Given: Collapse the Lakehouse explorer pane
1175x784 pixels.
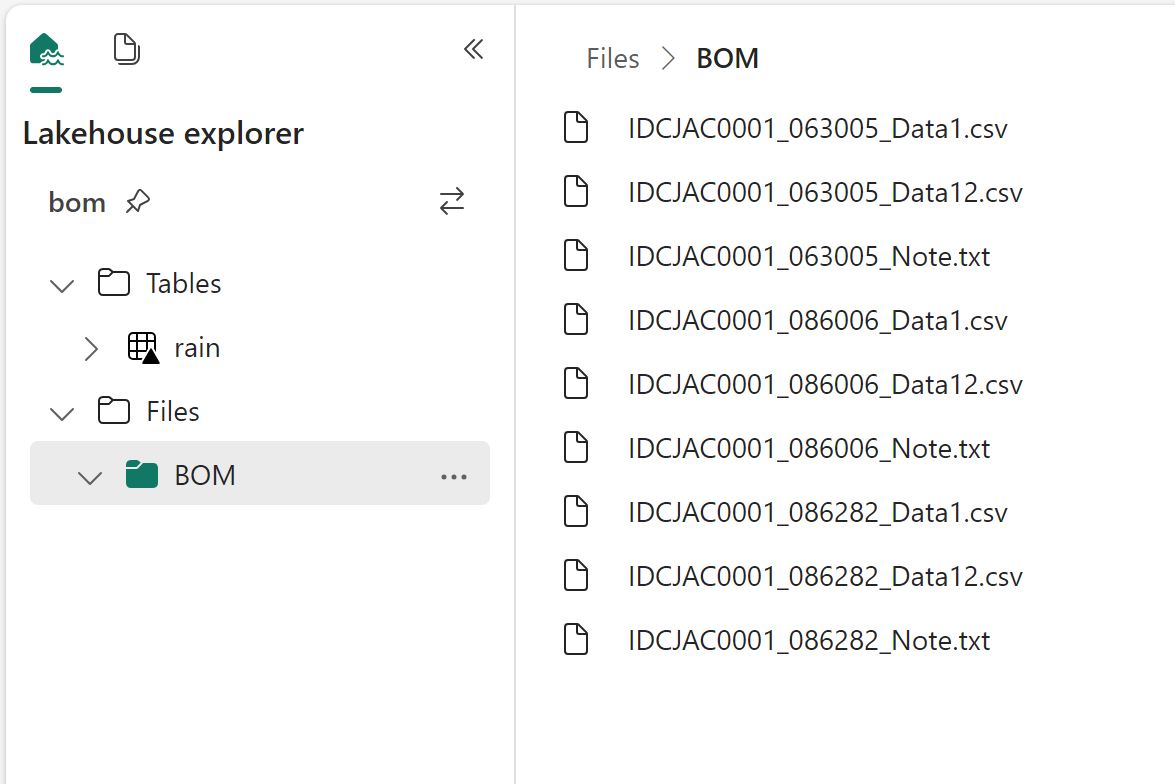Looking at the screenshot, I should [x=473, y=50].
